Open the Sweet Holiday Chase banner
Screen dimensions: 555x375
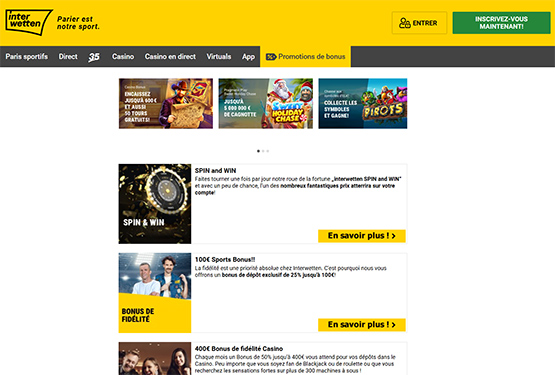click(x=265, y=103)
